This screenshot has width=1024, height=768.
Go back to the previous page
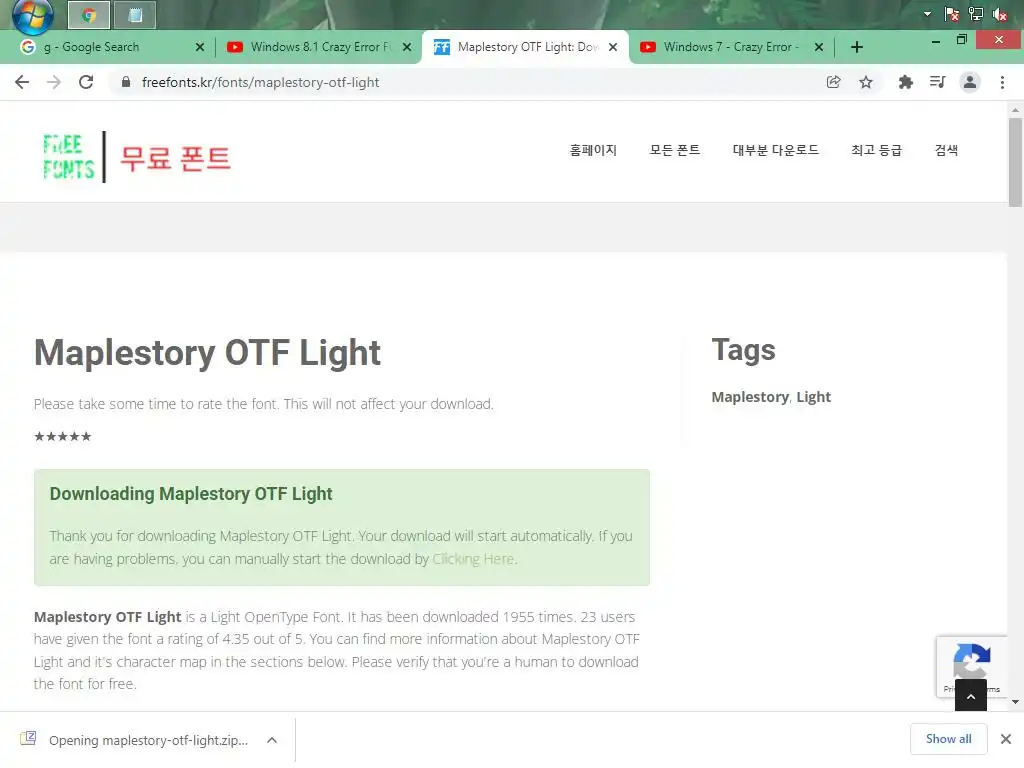(x=22, y=82)
